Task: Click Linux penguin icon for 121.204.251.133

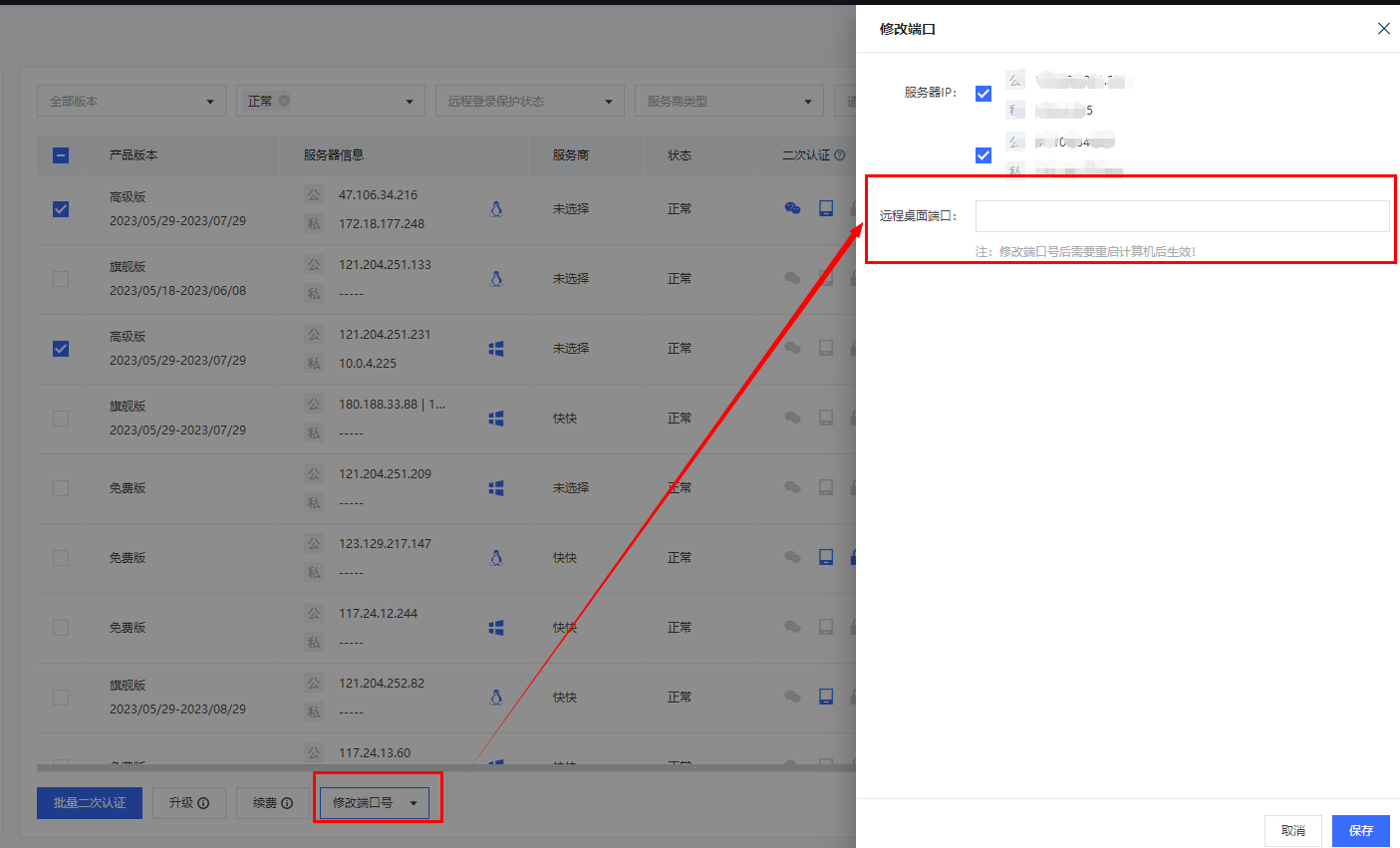Action: 496,279
